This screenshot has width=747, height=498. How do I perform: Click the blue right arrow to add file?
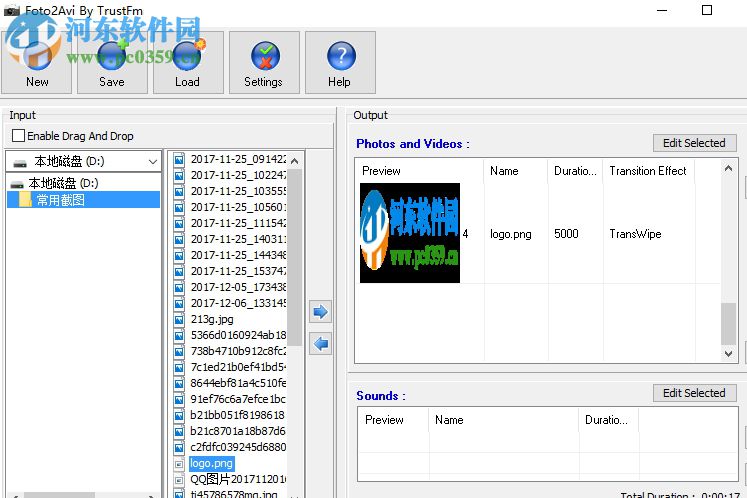click(x=320, y=312)
